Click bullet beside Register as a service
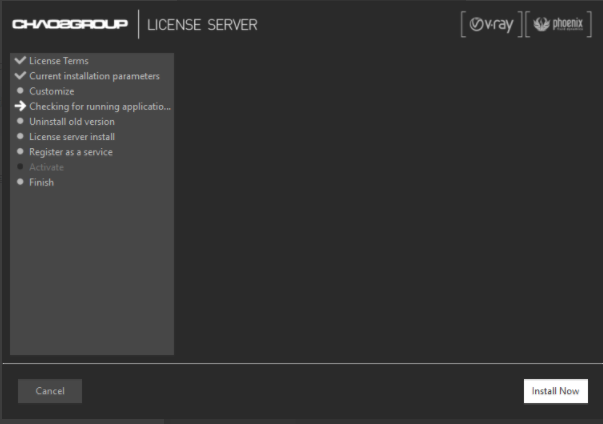603x424 pixels. point(20,151)
